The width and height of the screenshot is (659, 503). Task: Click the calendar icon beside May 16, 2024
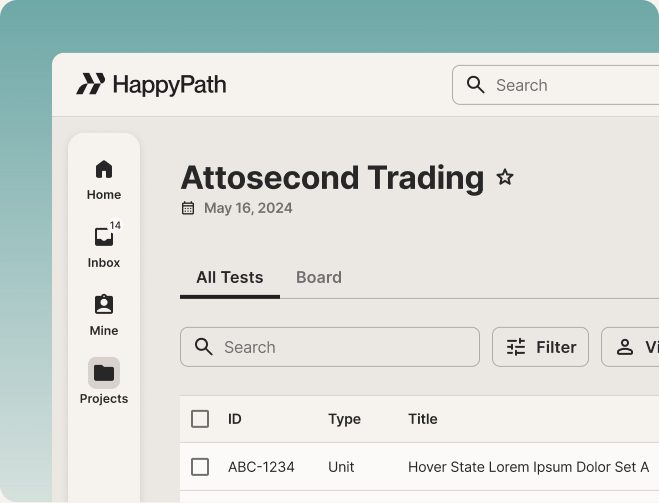click(188, 208)
